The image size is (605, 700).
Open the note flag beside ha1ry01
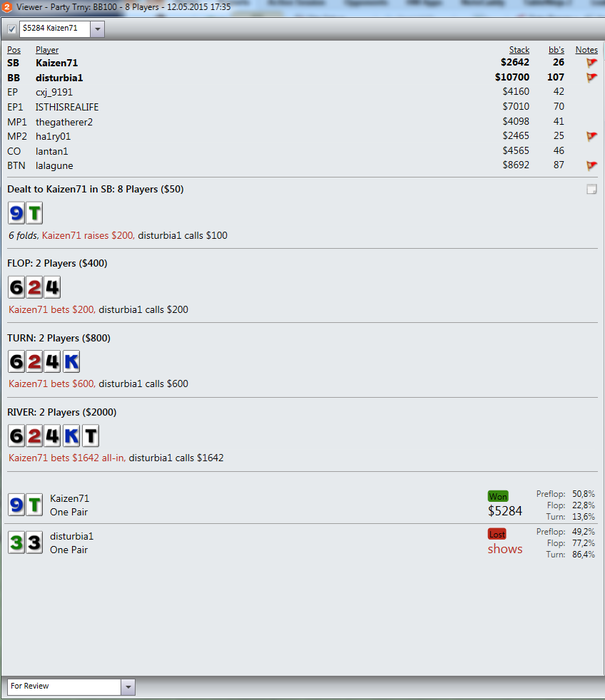(592, 136)
